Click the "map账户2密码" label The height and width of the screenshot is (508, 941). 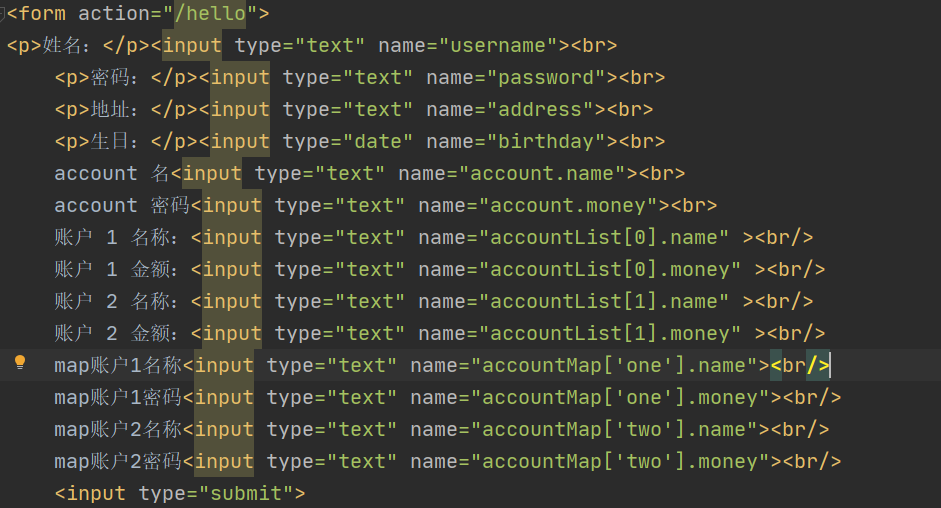pyautogui.click(x=118, y=461)
